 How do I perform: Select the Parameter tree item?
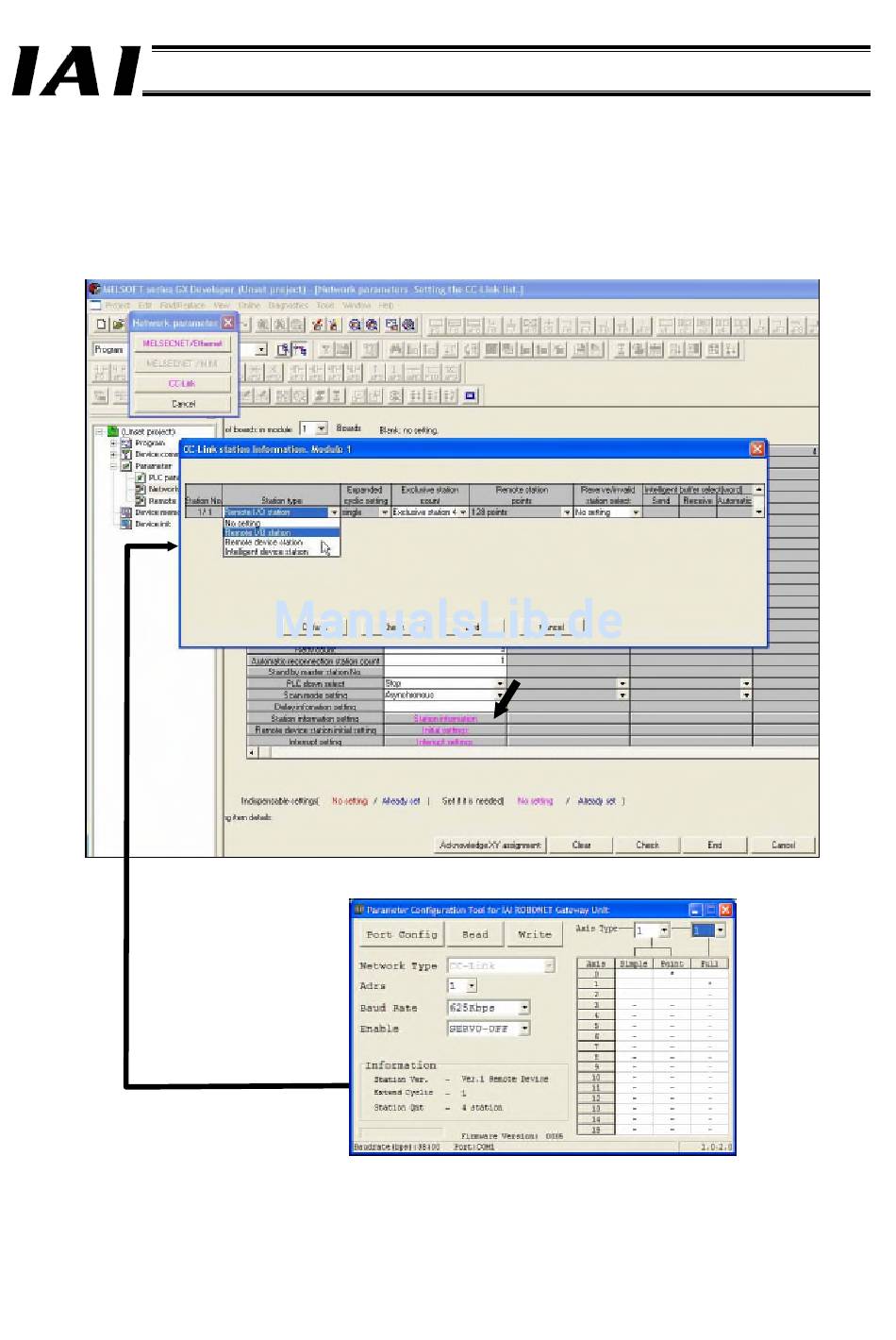point(154,466)
